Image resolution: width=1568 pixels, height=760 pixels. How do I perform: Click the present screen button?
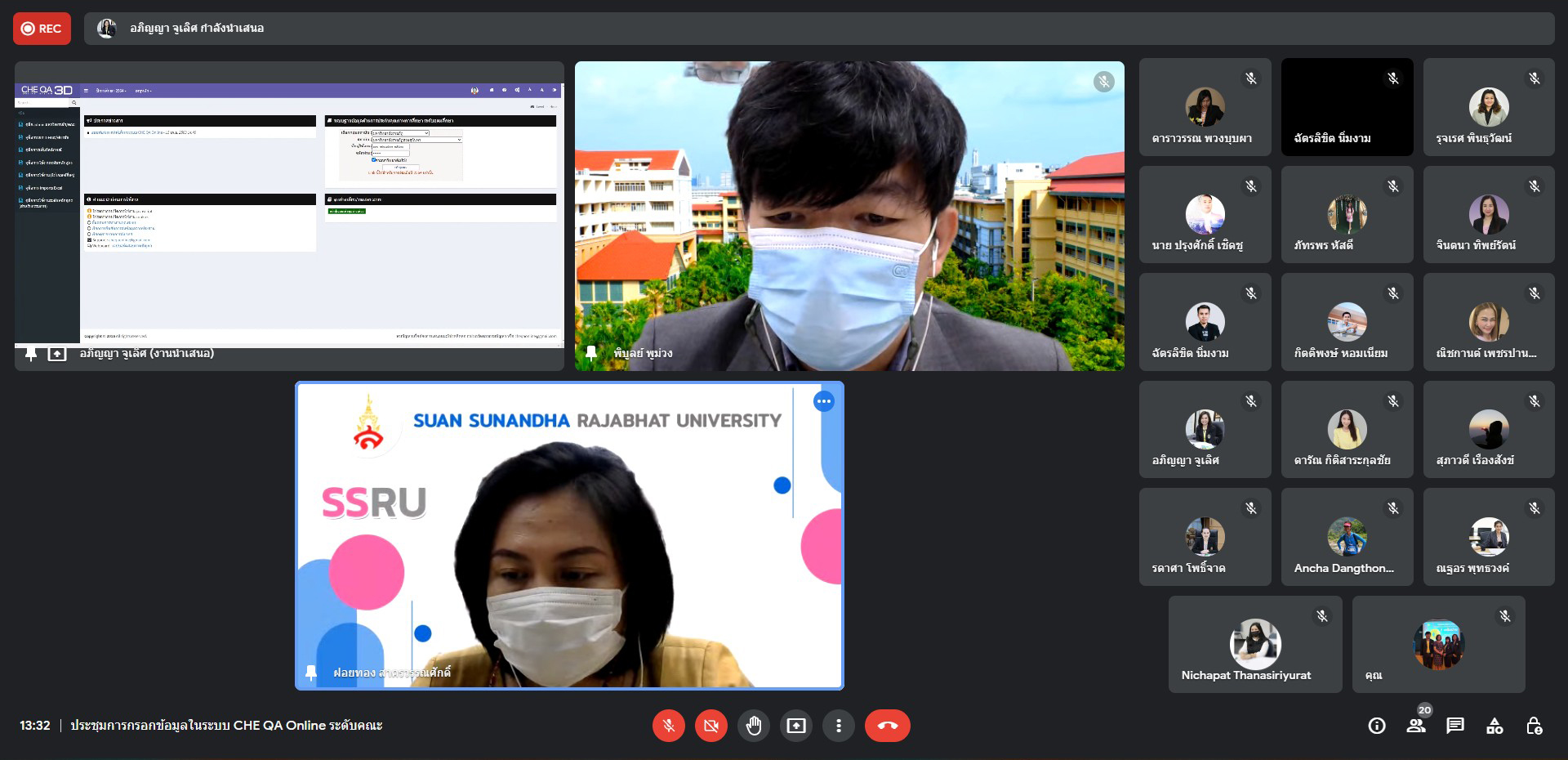coord(795,726)
